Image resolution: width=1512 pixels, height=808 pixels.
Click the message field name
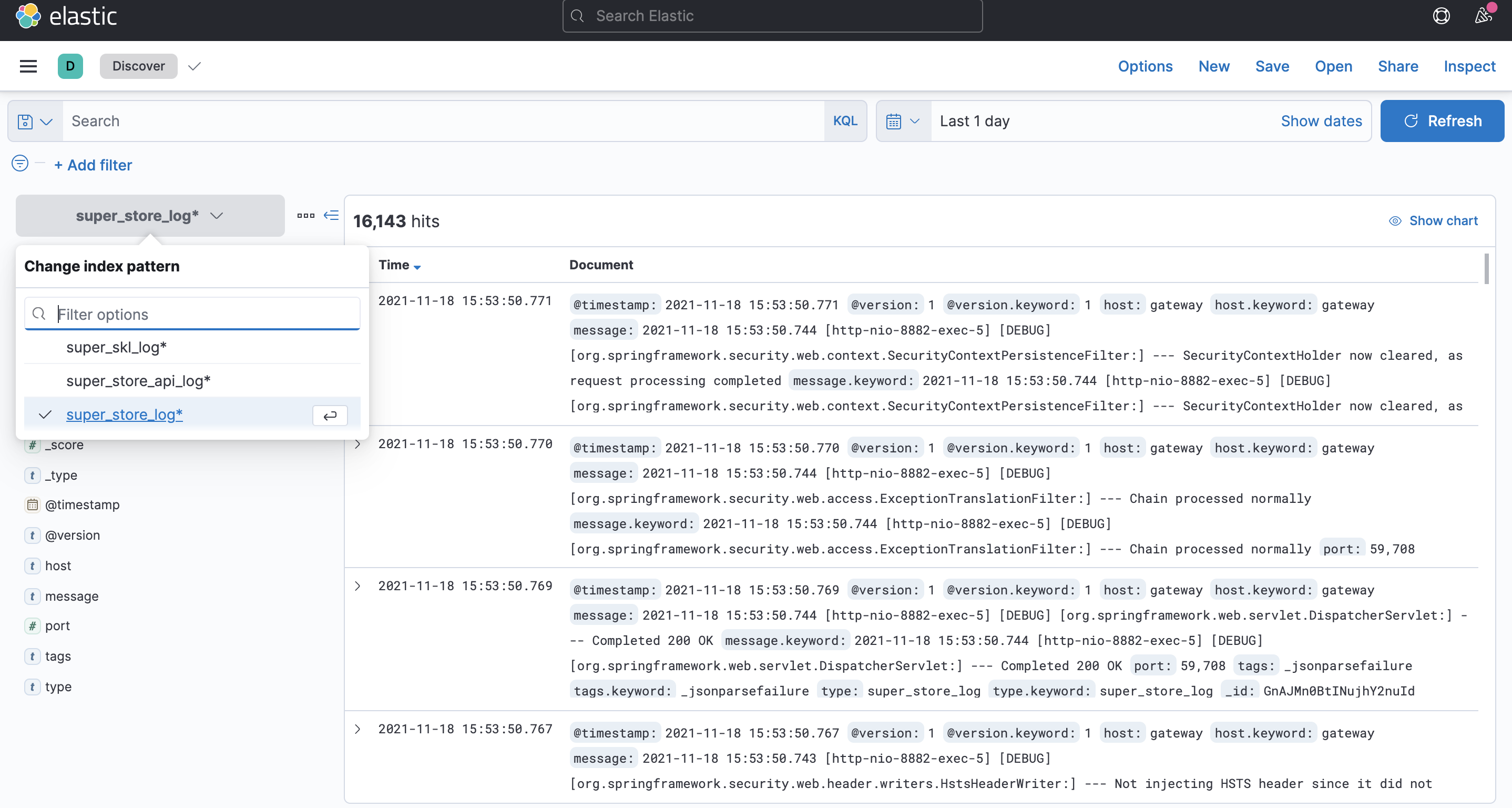click(71, 597)
